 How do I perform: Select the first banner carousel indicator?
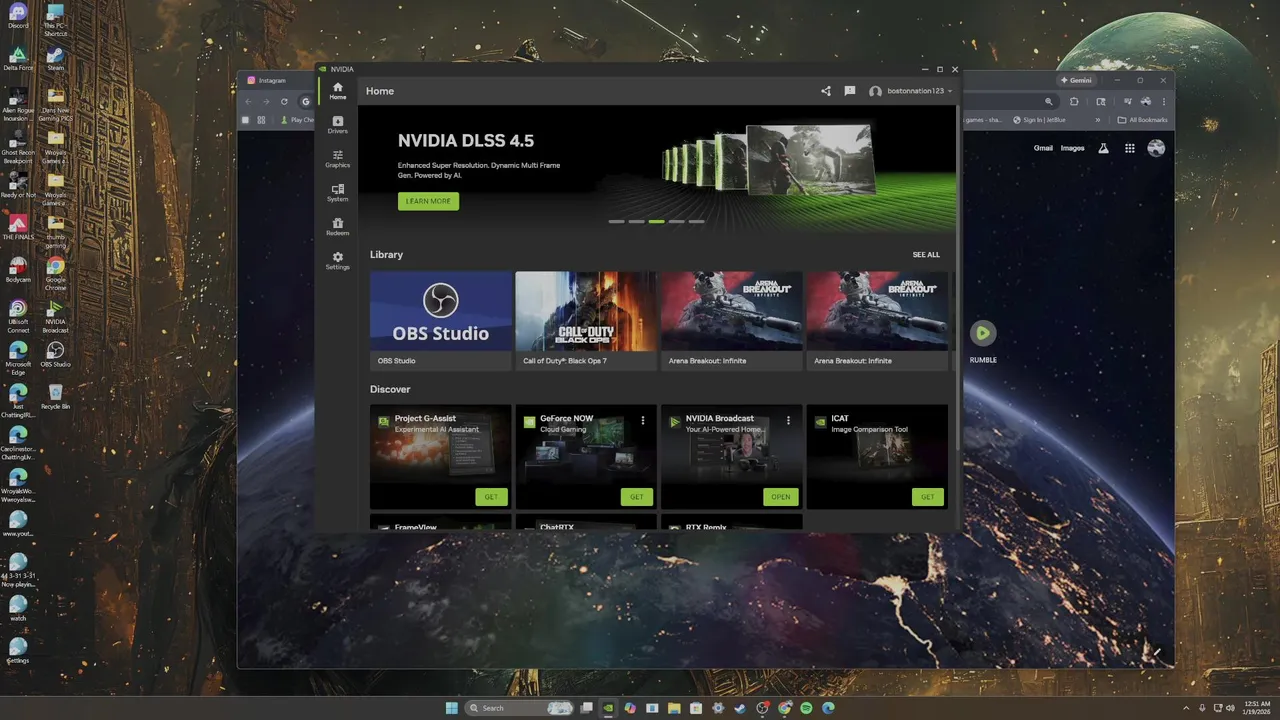click(616, 221)
